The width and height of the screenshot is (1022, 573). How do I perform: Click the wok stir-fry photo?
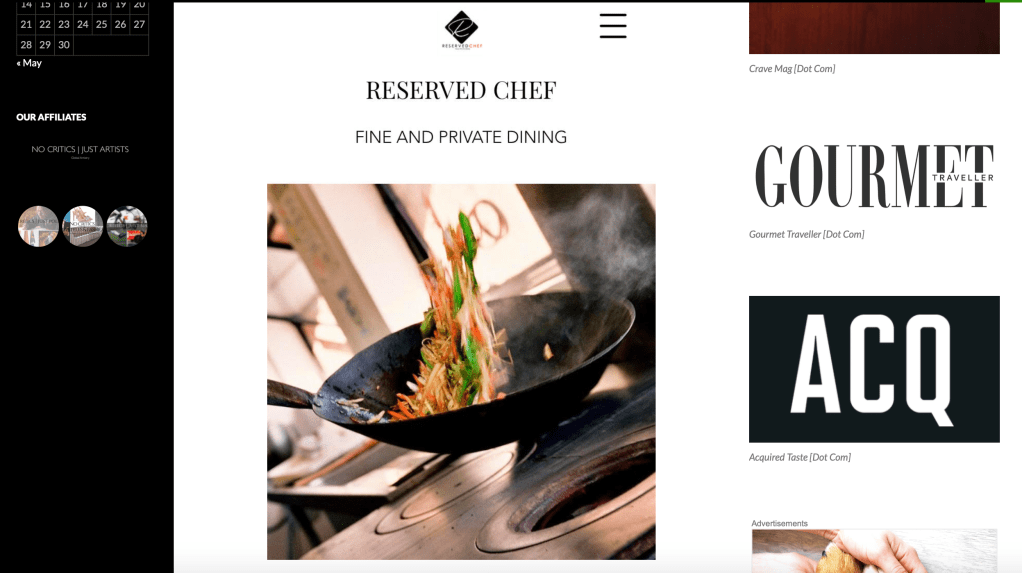tap(461, 372)
